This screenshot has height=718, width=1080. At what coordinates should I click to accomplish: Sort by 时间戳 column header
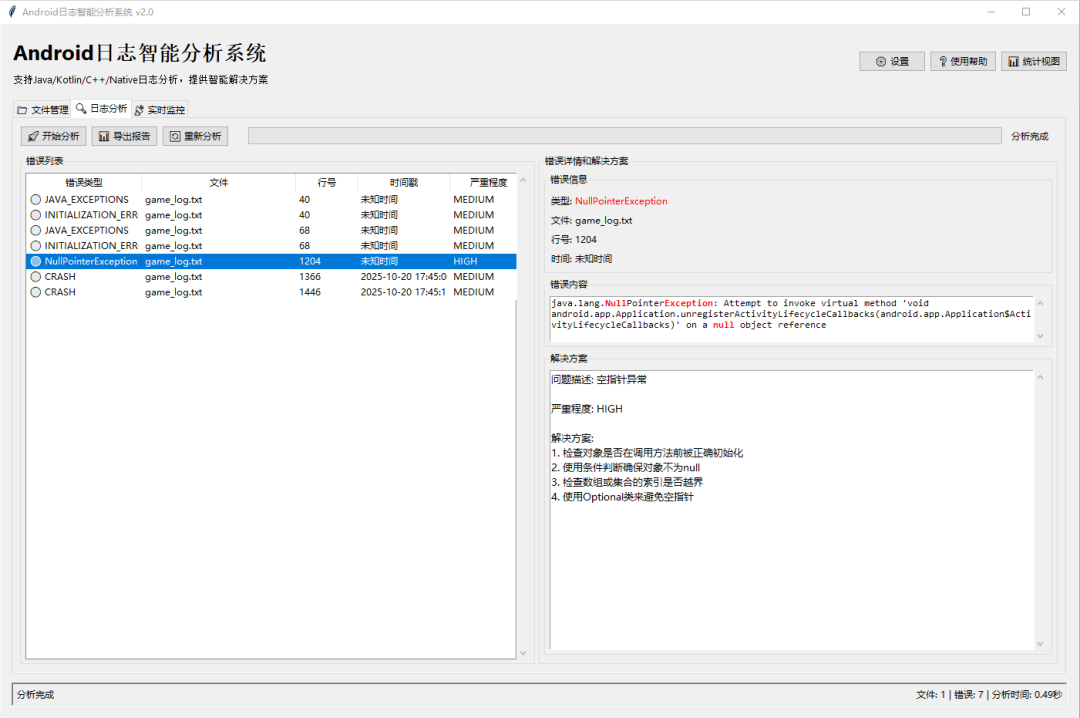click(404, 183)
